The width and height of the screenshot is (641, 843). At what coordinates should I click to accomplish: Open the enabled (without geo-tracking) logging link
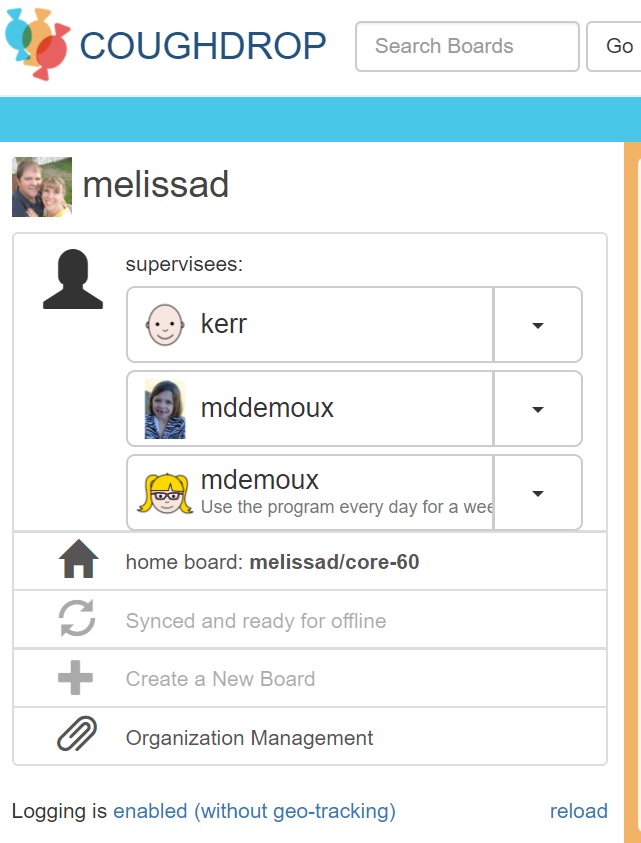coord(254,811)
